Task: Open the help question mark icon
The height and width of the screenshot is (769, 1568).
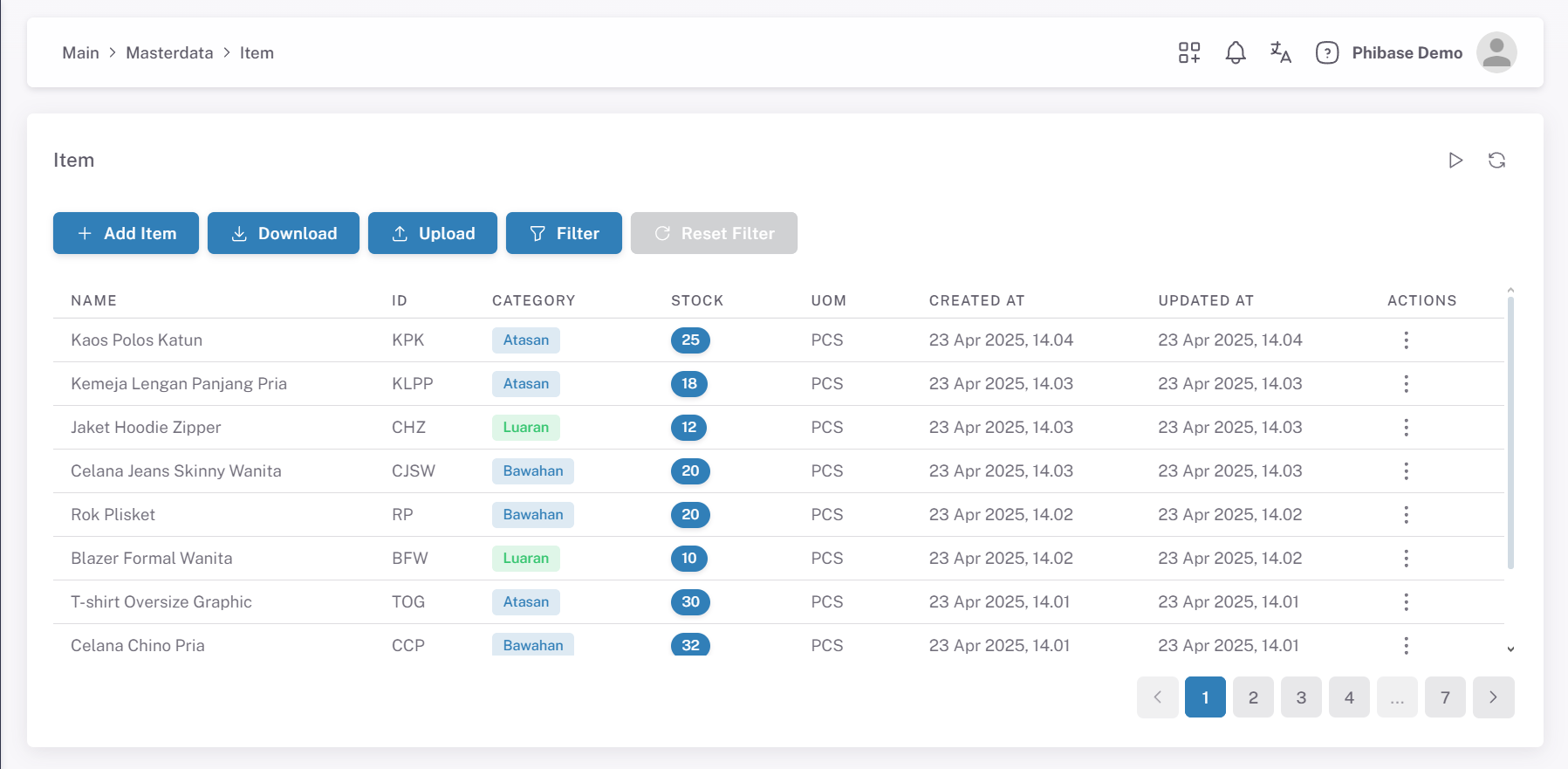Action: (x=1326, y=52)
